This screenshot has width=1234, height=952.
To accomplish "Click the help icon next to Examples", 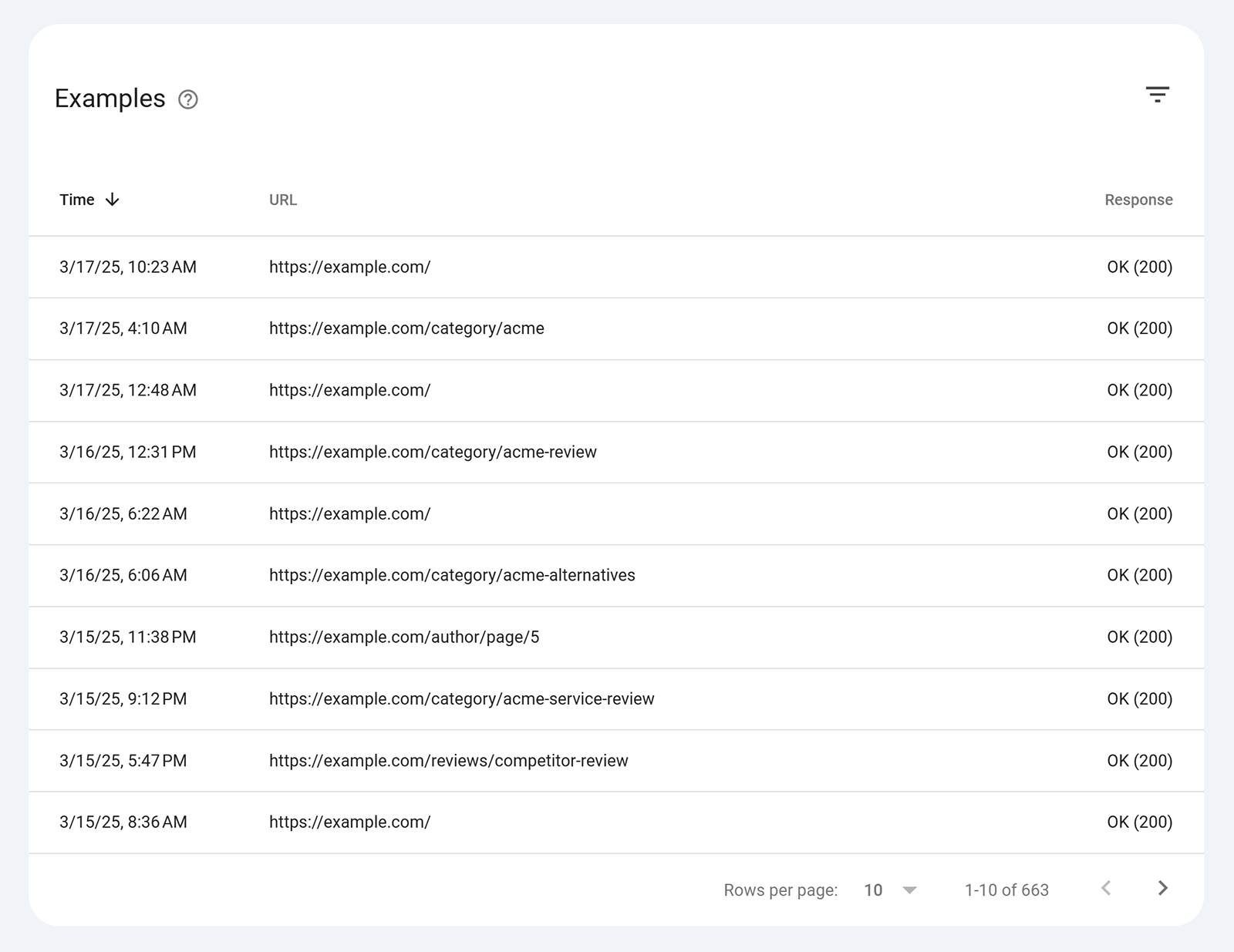I will (x=187, y=99).
